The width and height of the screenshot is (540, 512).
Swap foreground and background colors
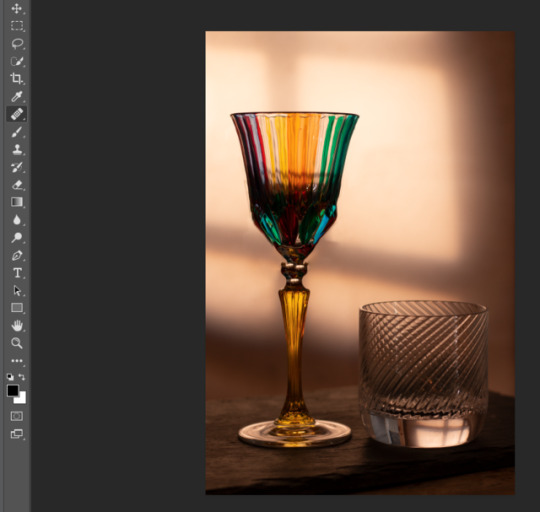22,377
